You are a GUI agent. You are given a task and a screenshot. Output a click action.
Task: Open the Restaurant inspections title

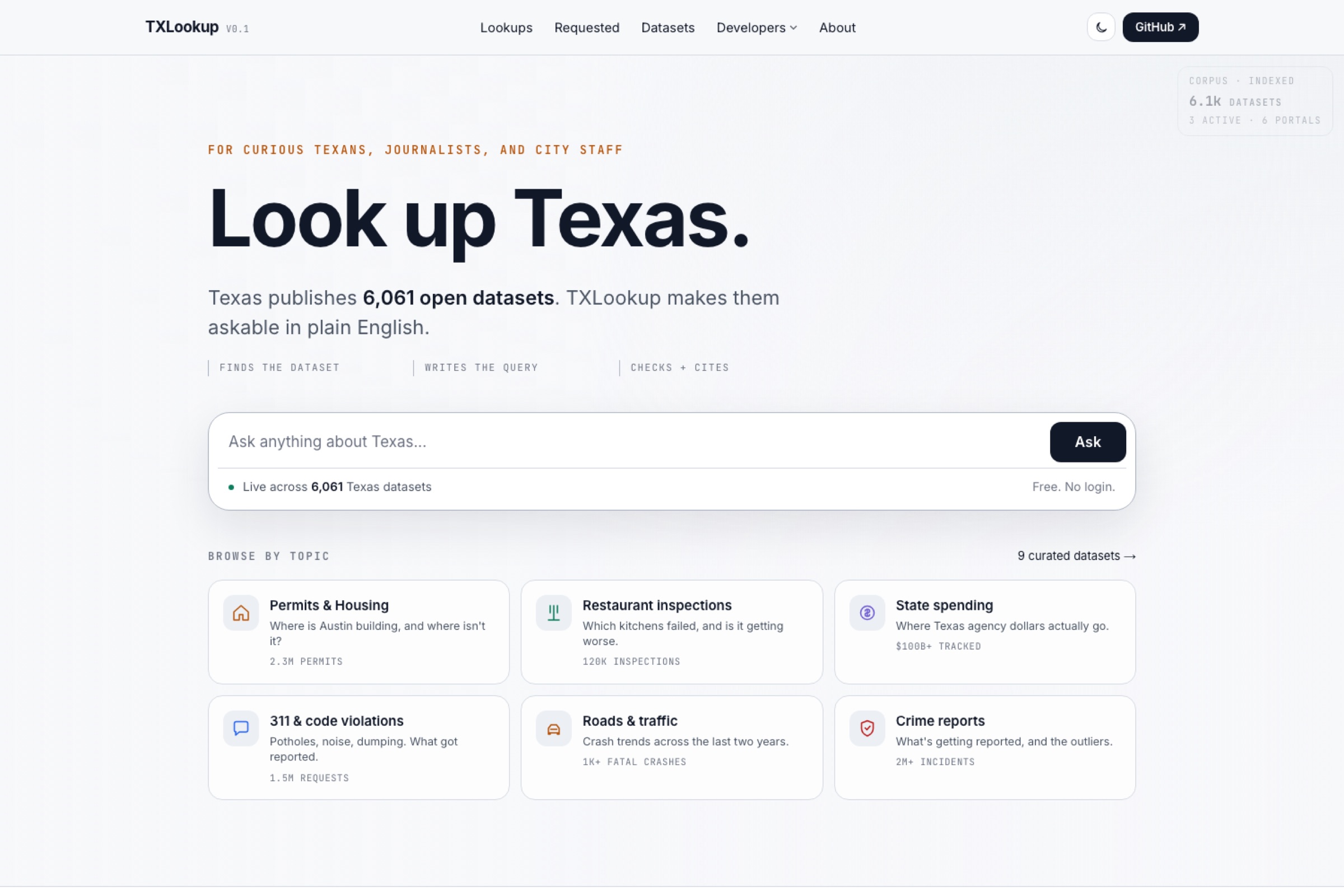(656, 605)
